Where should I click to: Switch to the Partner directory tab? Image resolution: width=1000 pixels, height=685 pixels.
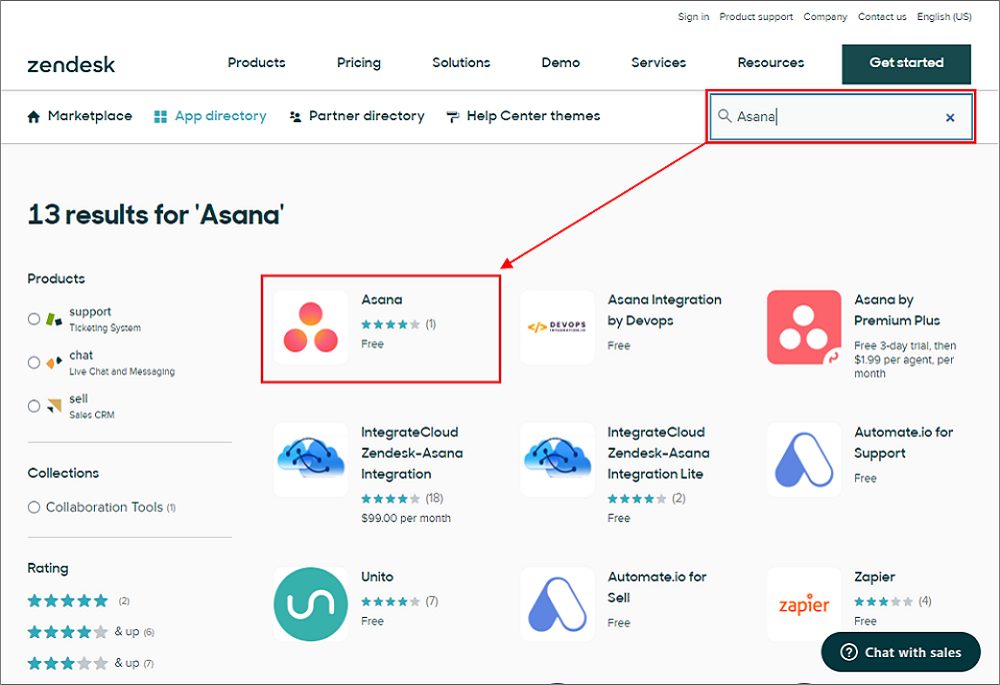point(357,116)
